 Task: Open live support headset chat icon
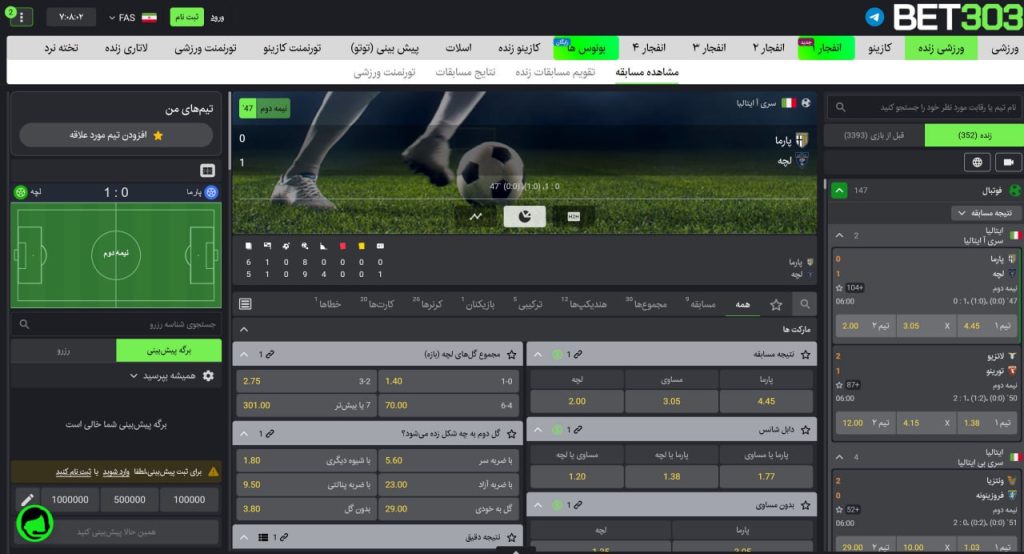[35, 524]
